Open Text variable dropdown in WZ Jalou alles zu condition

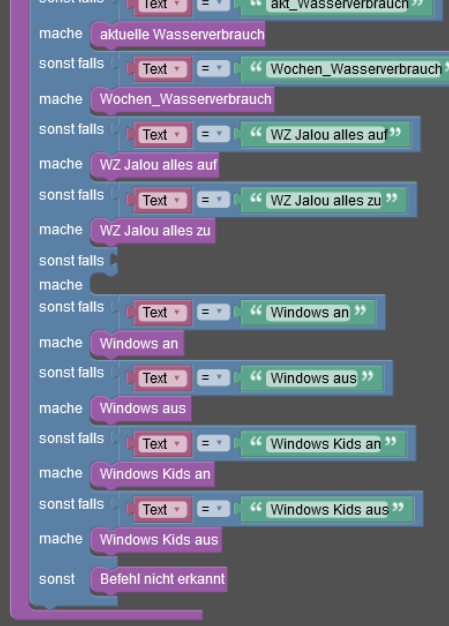(163, 200)
